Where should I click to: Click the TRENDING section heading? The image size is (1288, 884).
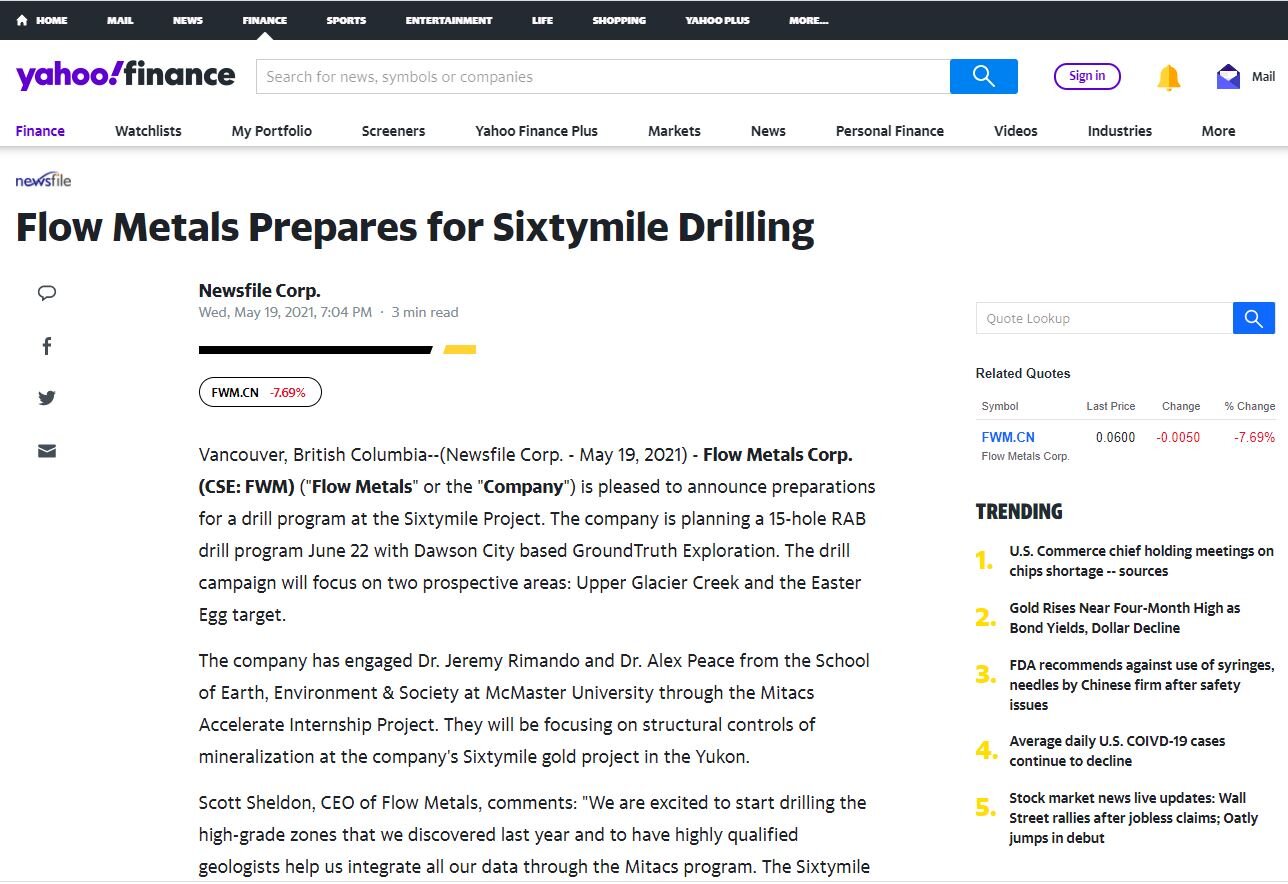[x=1019, y=512]
